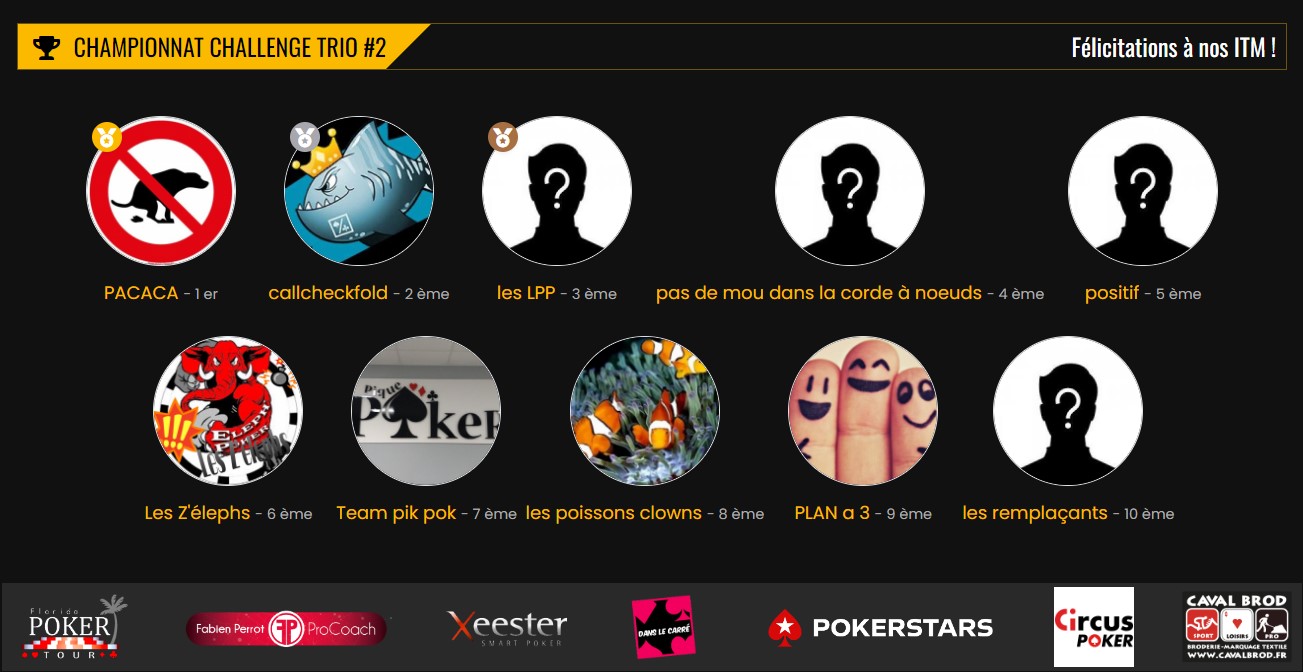The height and width of the screenshot is (672, 1303).
Task: Open the Circus Poker sponsor logo
Action: [1094, 627]
